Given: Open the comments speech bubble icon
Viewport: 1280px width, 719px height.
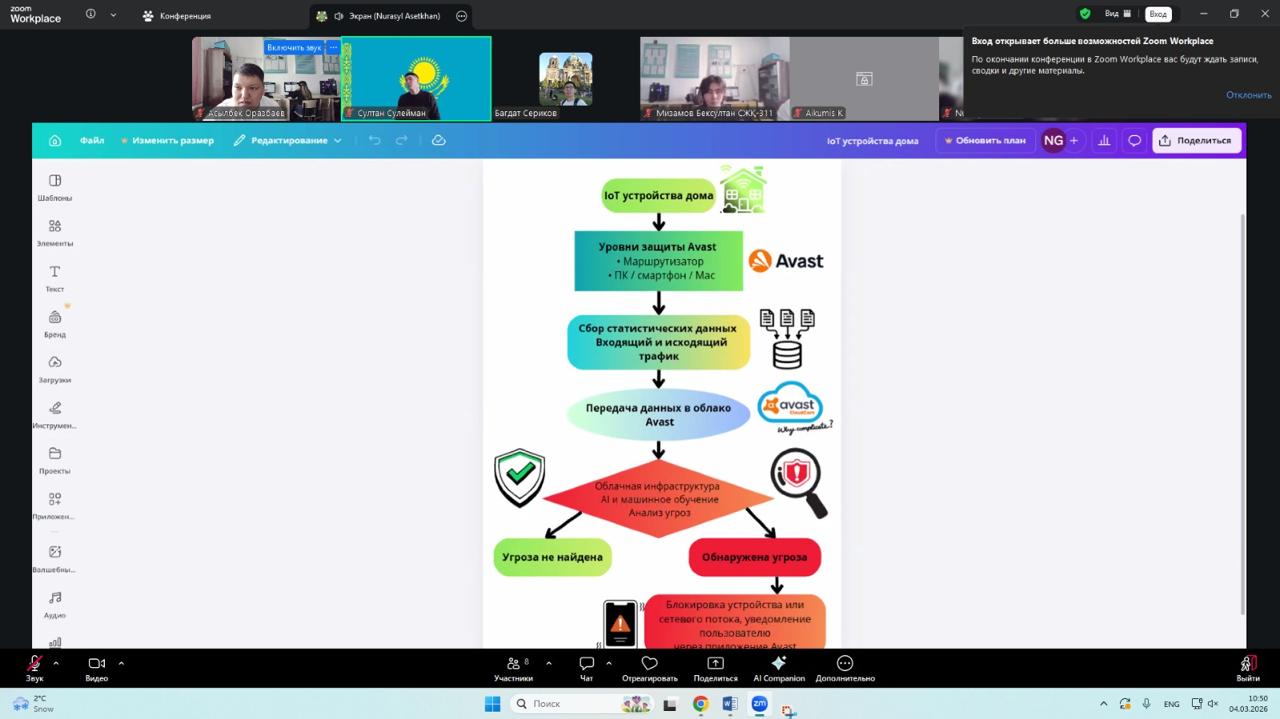Looking at the screenshot, I should pos(1134,141).
